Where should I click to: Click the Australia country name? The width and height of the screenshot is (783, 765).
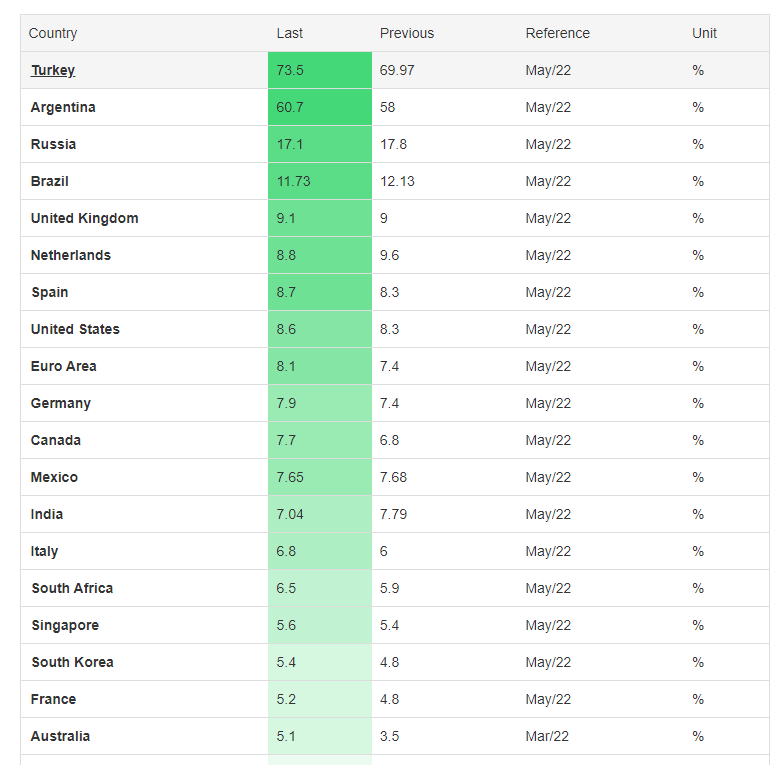(x=60, y=736)
